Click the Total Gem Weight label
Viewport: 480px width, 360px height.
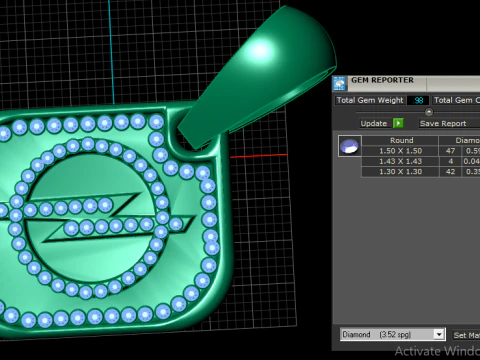(x=370, y=100)
